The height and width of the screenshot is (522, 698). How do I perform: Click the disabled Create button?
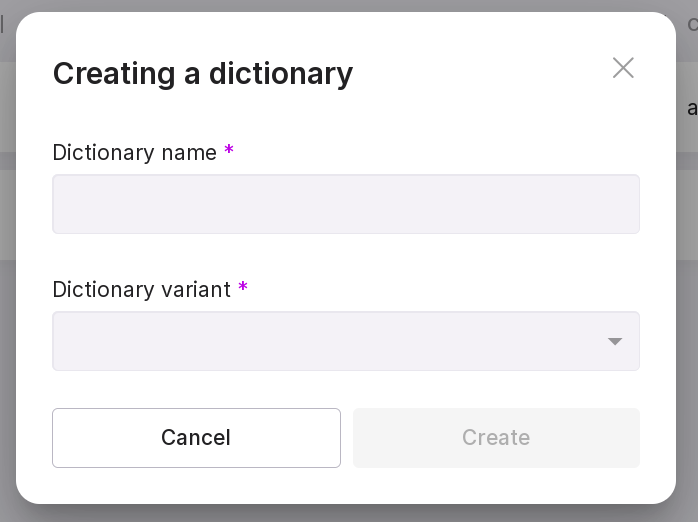(x=496, y=438)
